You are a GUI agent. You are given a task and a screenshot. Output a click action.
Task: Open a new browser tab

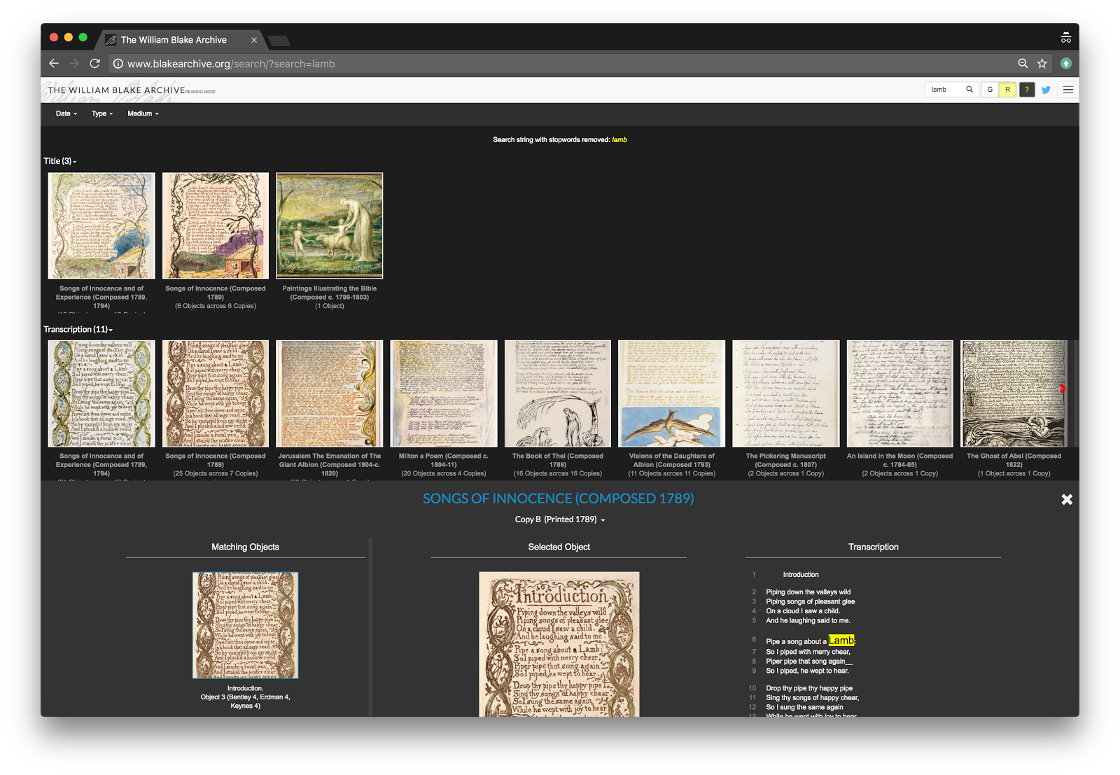(x=279, y=40)
